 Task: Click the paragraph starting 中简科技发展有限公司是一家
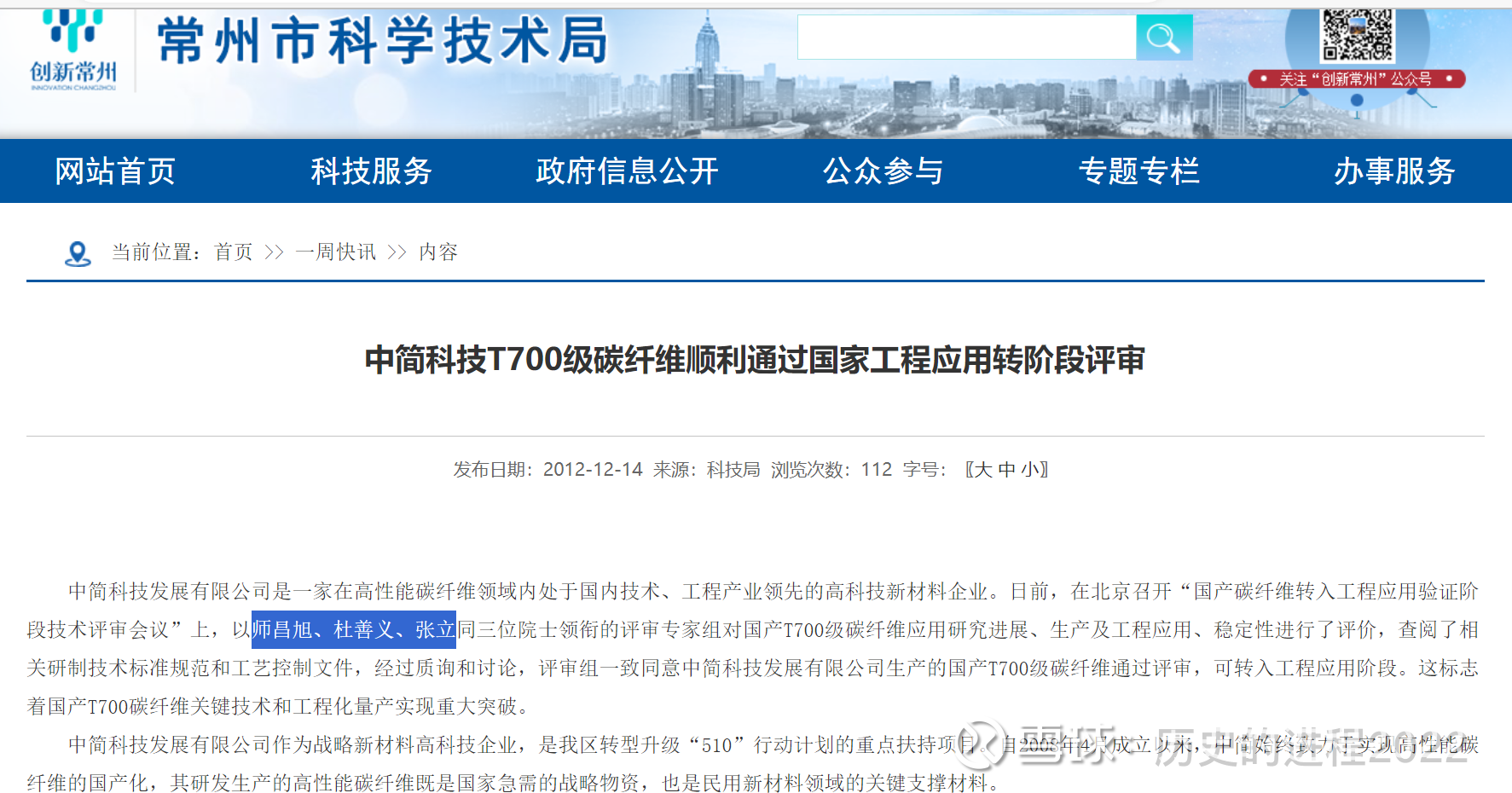(x=753, y=649)
